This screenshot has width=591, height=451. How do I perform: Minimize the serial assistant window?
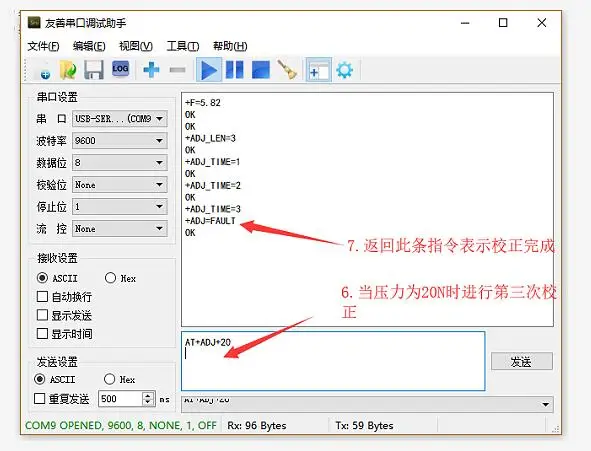point(465,23)
